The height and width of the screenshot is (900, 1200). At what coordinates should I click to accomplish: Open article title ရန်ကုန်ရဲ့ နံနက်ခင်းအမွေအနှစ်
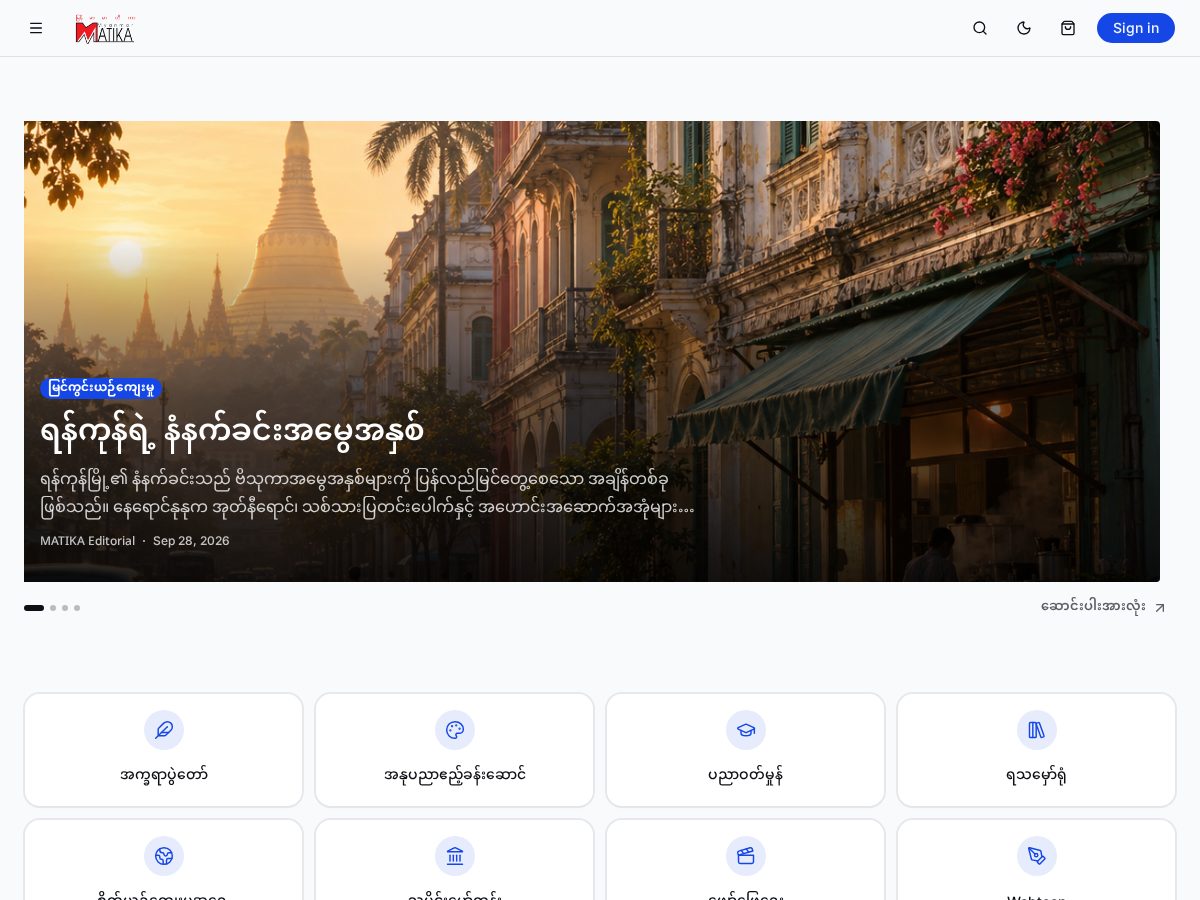pos(232,431)
